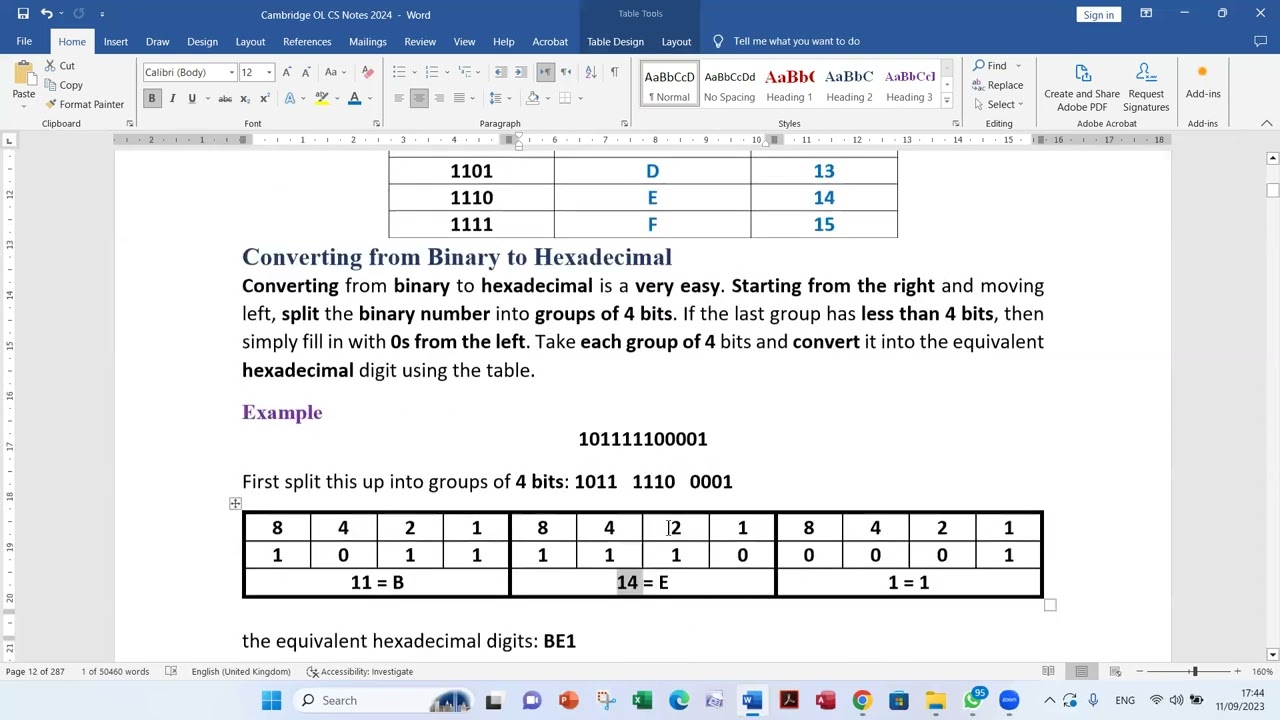Image resolution: width=1280 pixels, height=720 pixels.
Task: Sort the selection alphabetically
Action: 590,72
